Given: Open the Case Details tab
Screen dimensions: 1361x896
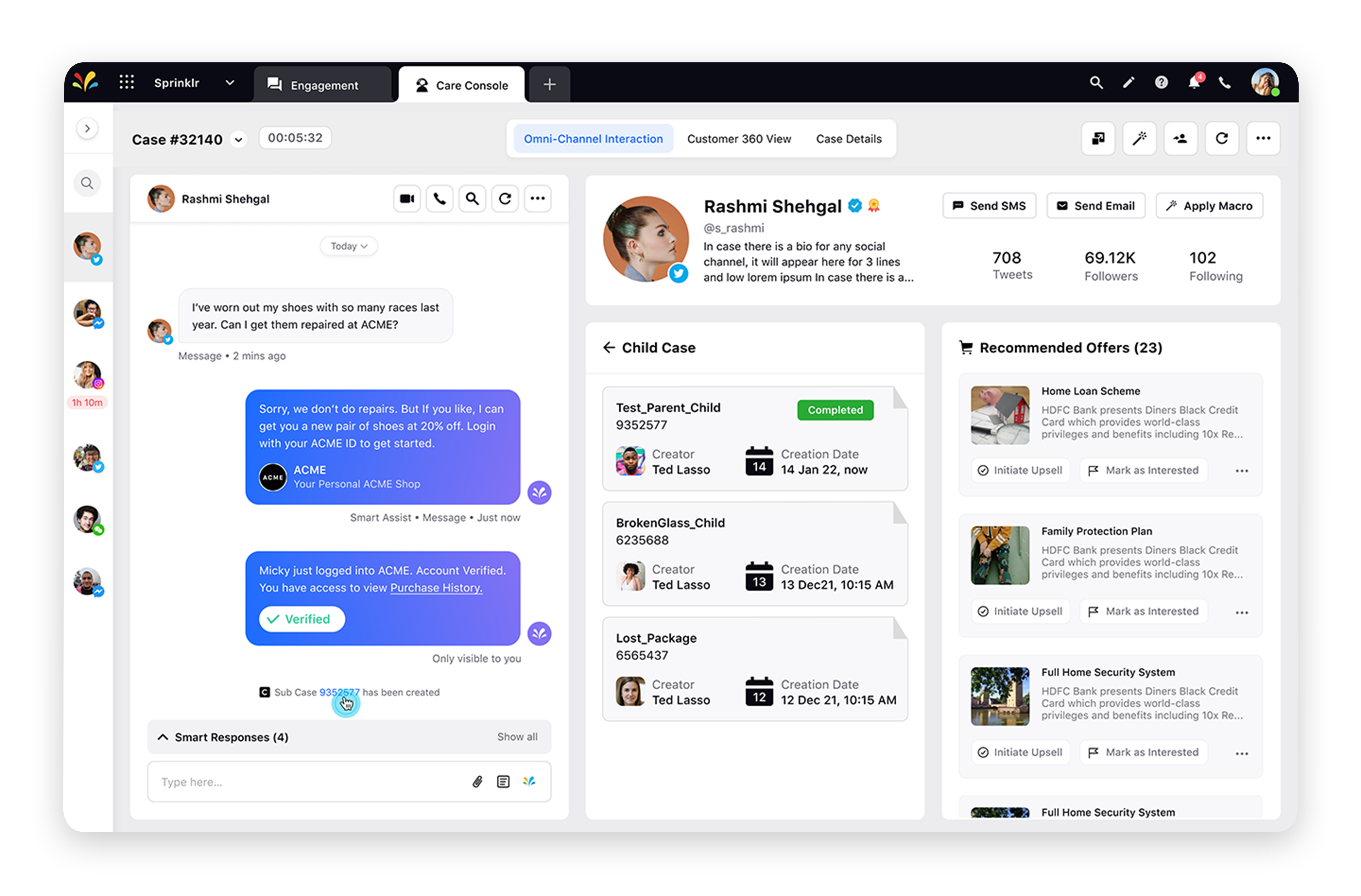Looking at the screenshot, I should [848, 139].
